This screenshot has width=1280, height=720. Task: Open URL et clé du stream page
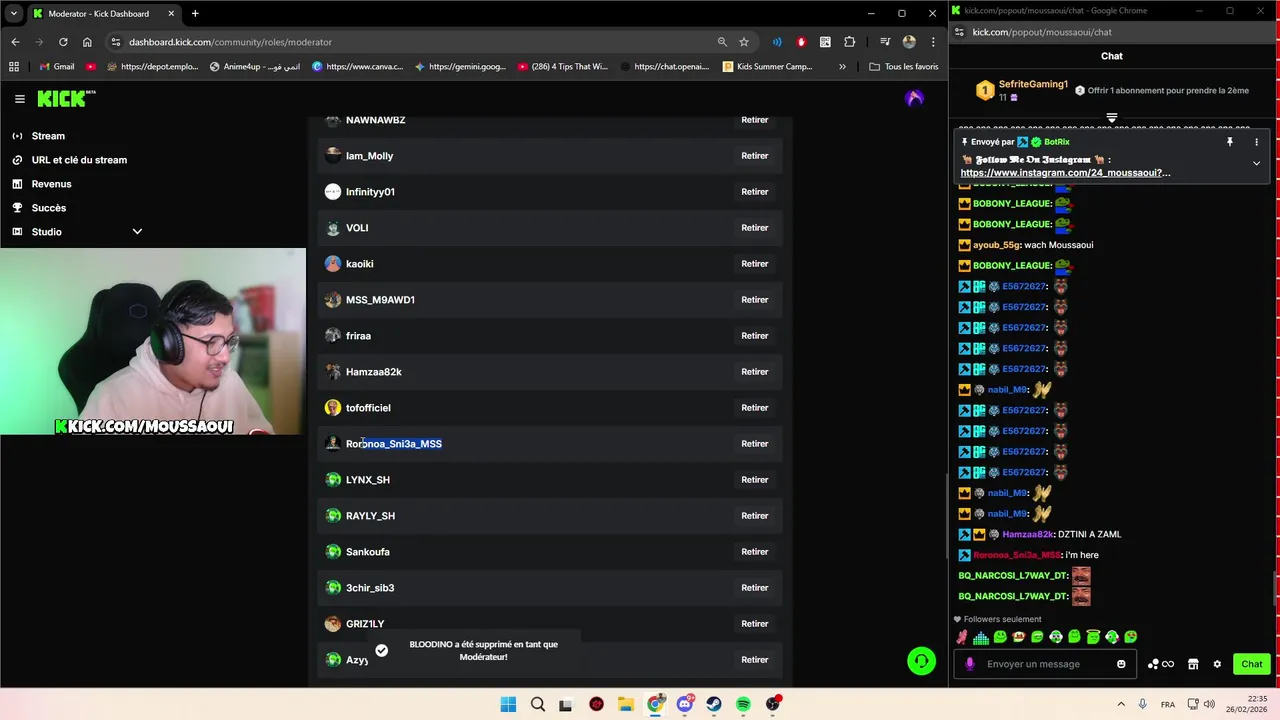coord(77,160)
